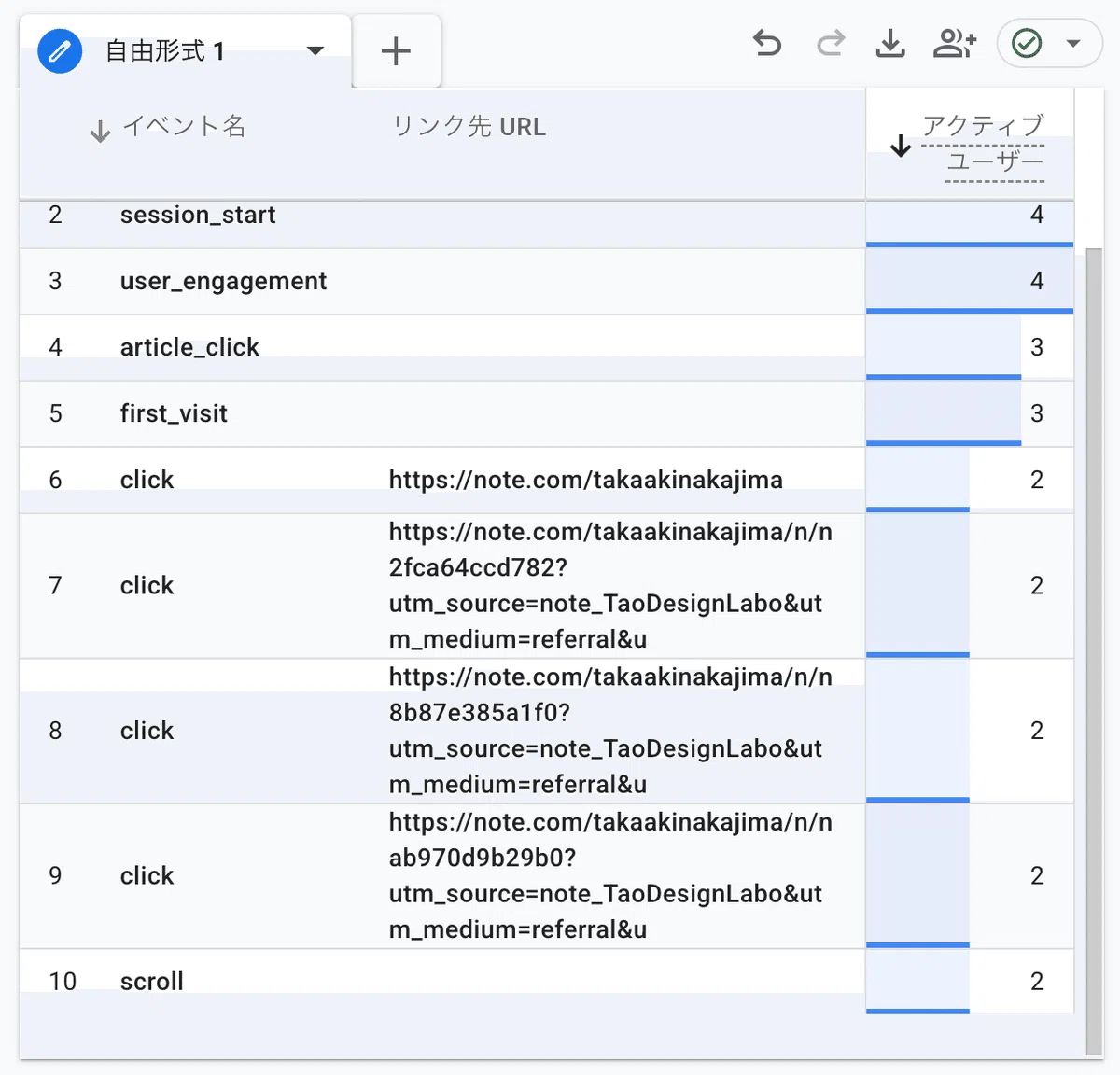Download the exploration data

(x=890, y=43)
